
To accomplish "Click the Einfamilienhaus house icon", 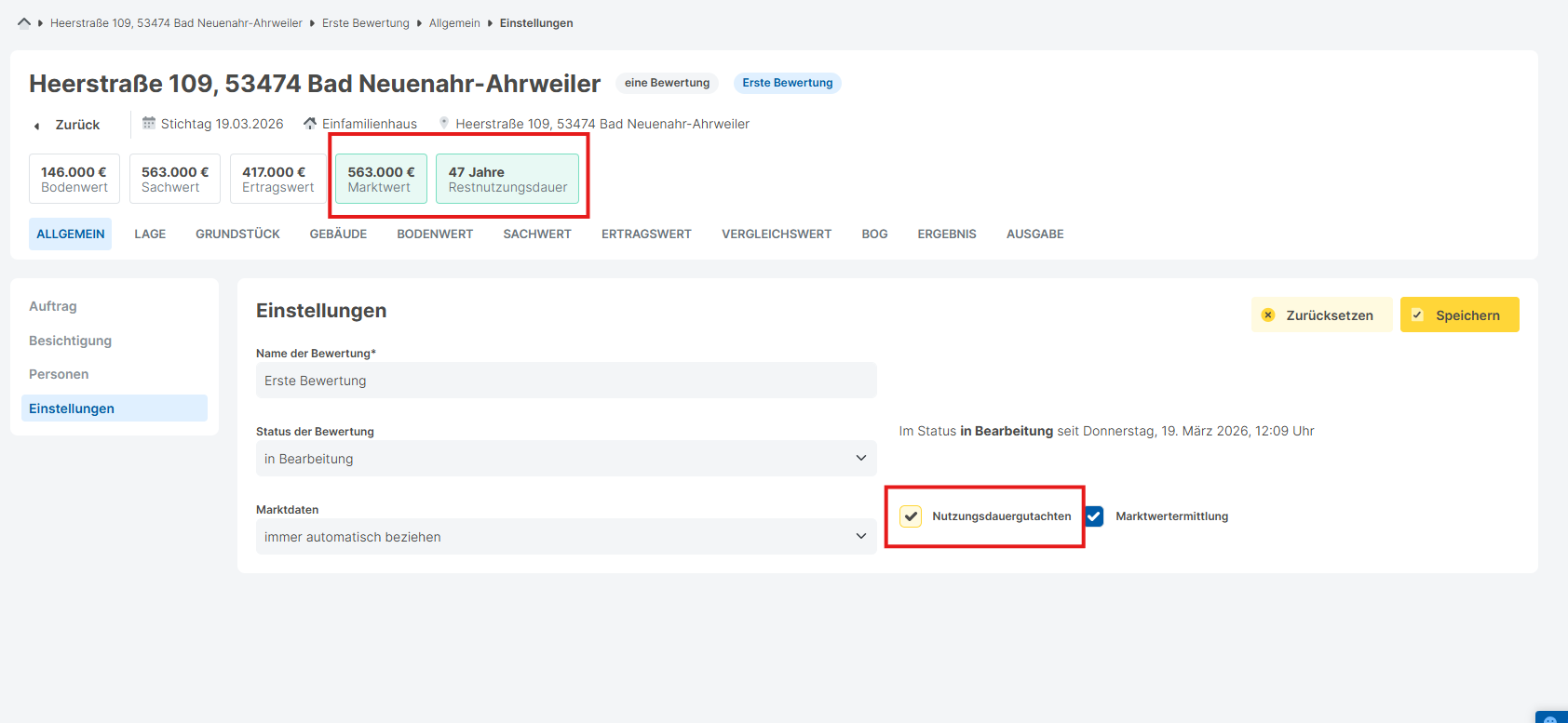I will point(310,123).
